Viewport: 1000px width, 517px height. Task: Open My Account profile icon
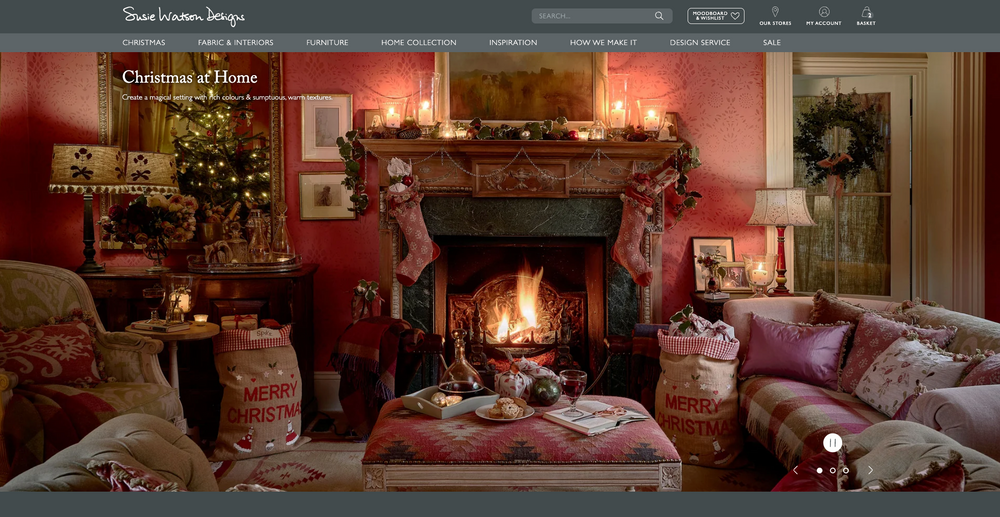[824, 15]
